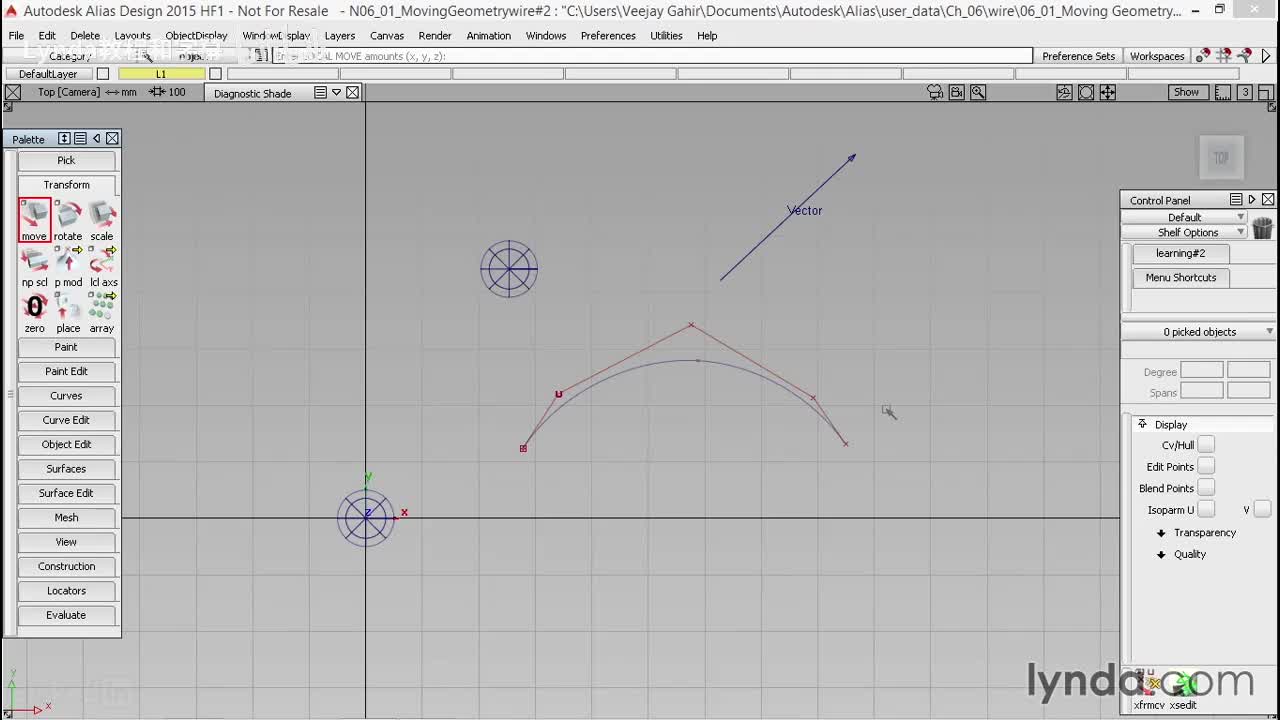
Task: Select the rotate transform tool
Action: pos(68,219)
